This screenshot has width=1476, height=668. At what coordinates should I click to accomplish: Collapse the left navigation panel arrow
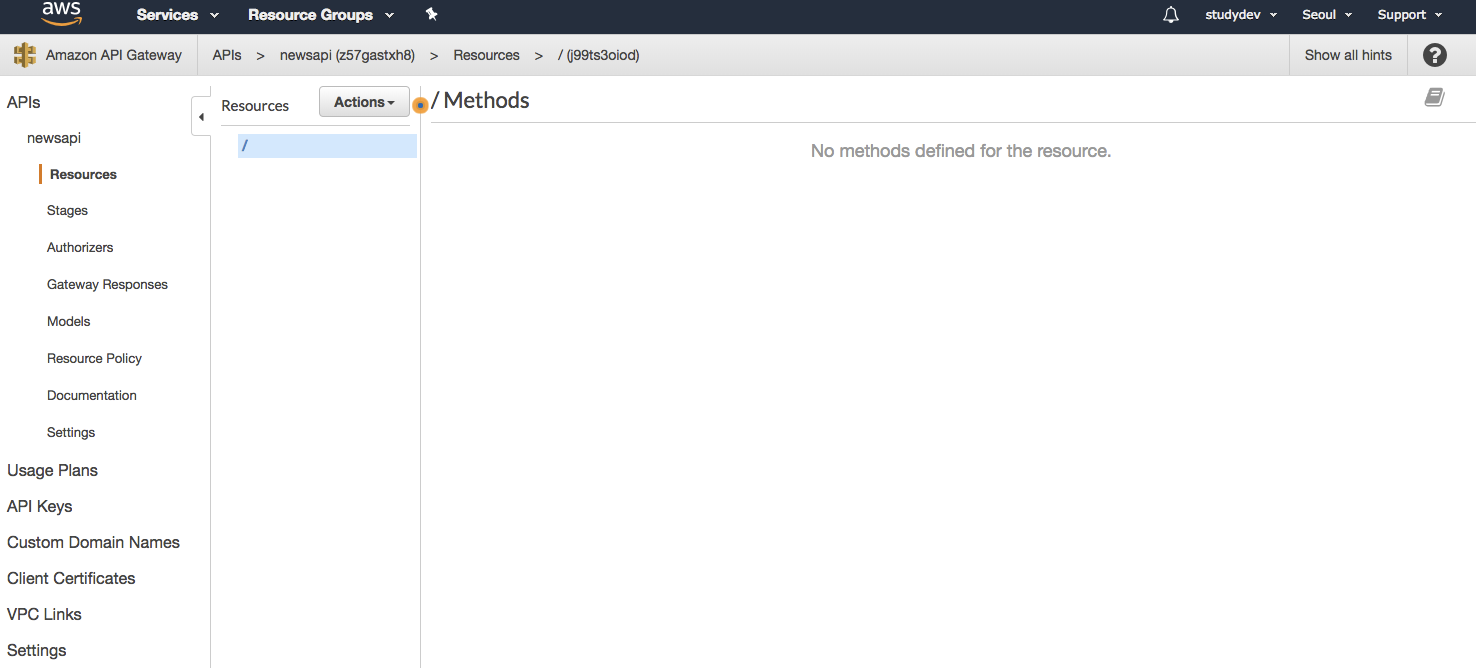point(201,117)
